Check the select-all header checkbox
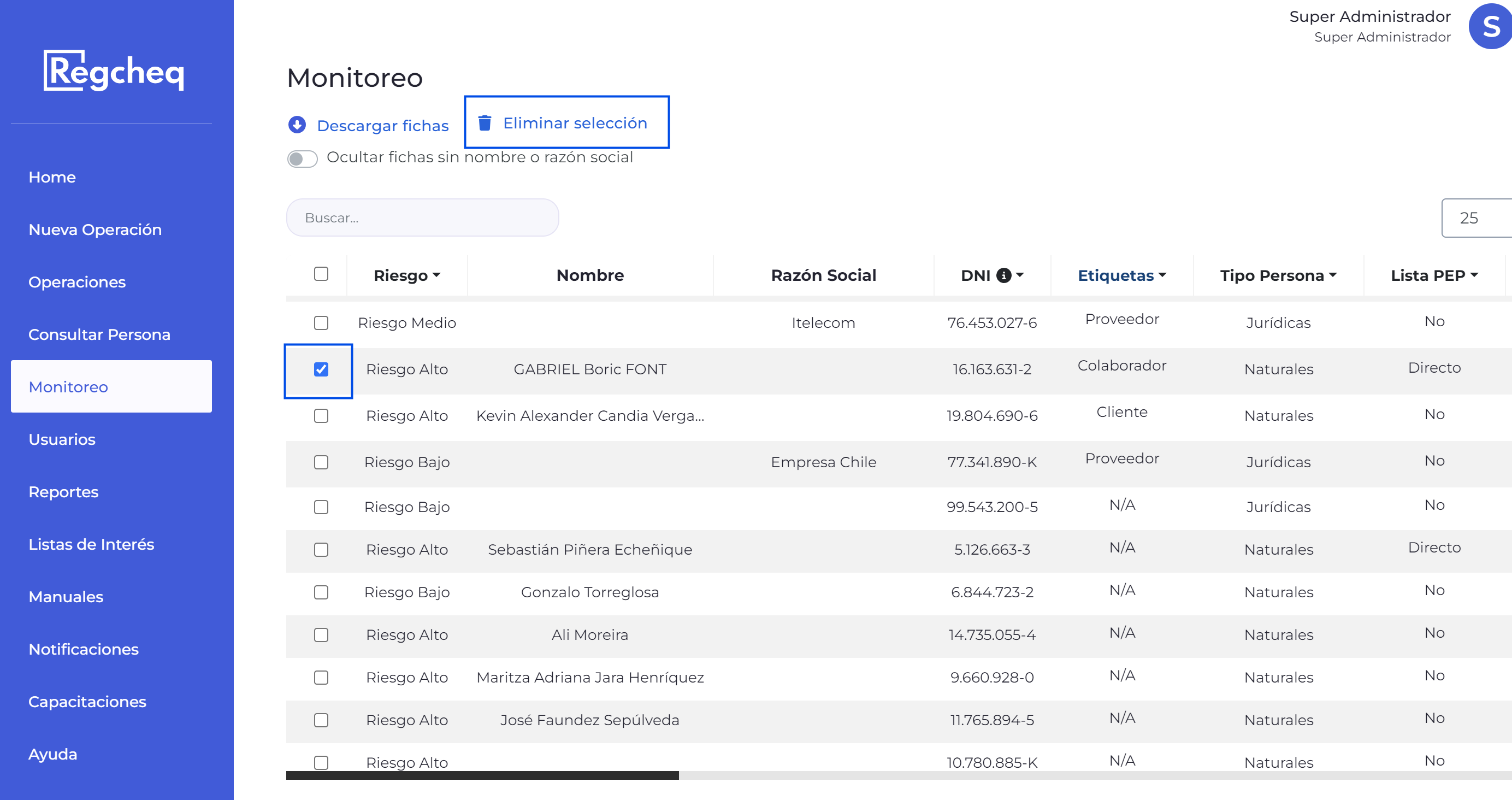1512x800 pixels. pyautogui.click(x=321, y=274)
